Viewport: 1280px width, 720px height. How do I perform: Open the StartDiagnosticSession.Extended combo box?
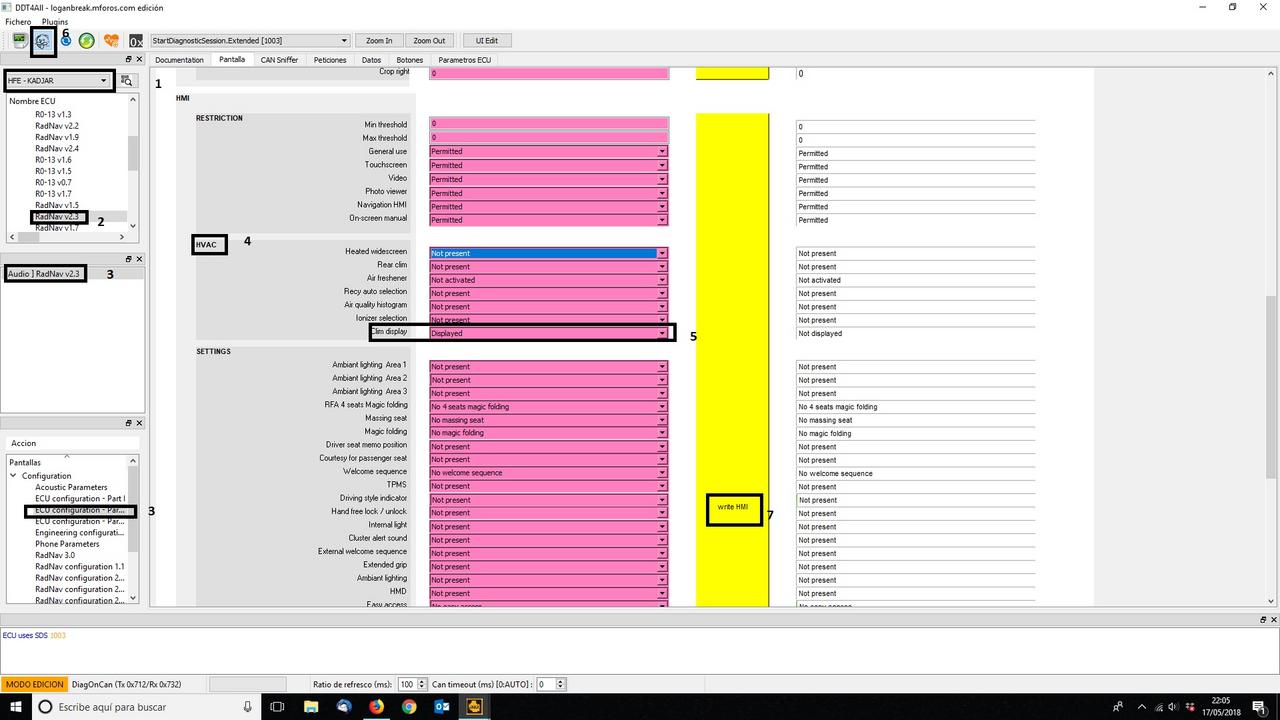[x=344, y=40]
